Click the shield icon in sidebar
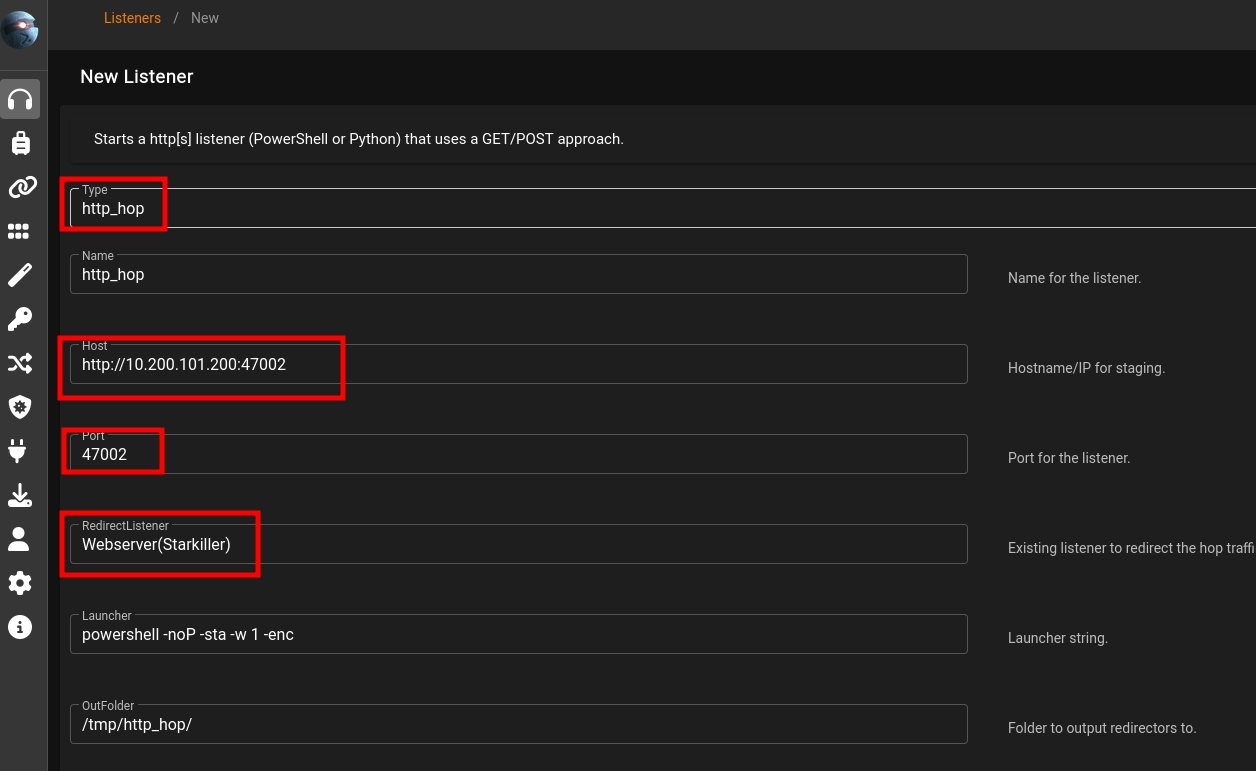Viewport: 1256px width, 771px height. click(20, 407)
